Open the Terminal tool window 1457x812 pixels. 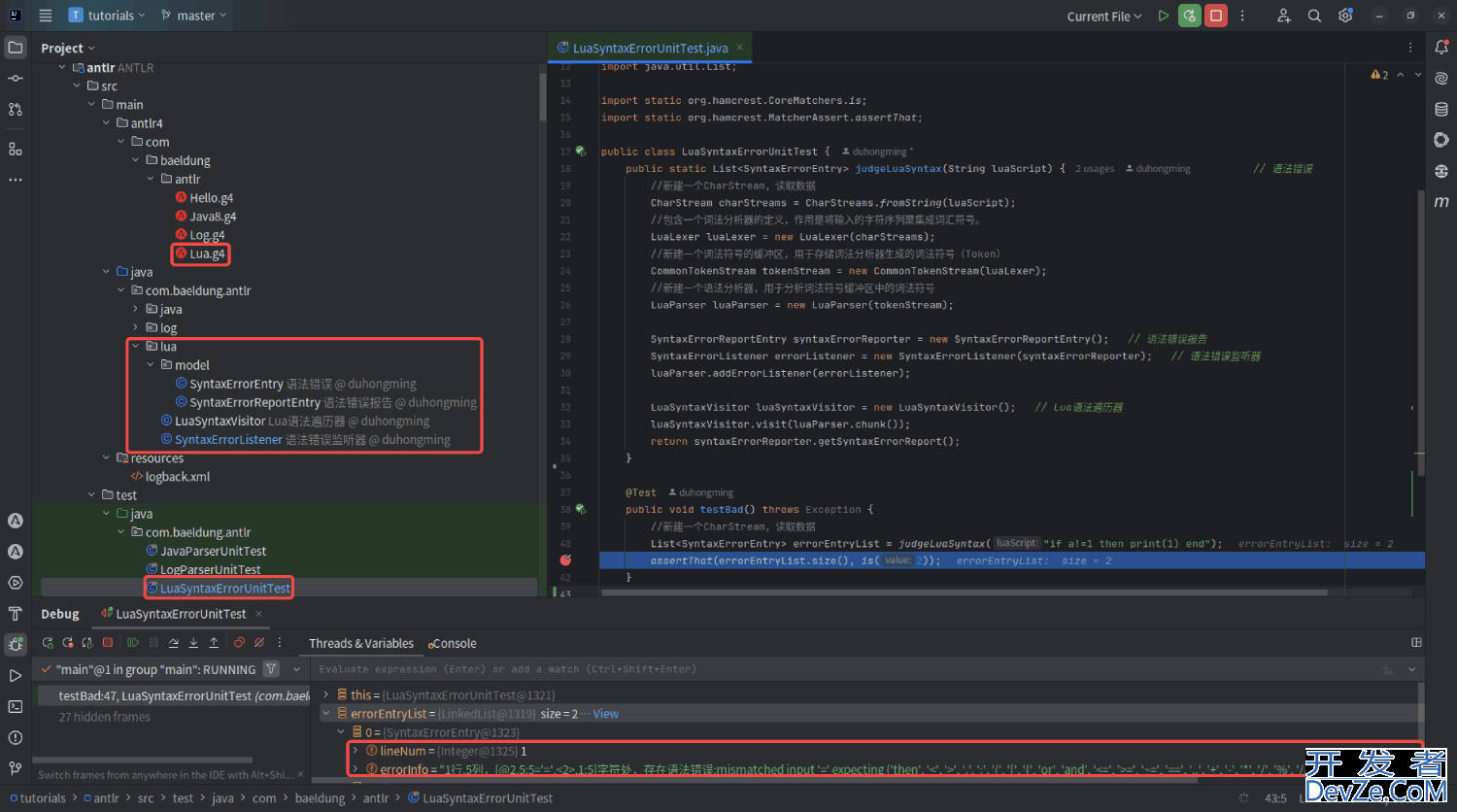click(16, 706)
